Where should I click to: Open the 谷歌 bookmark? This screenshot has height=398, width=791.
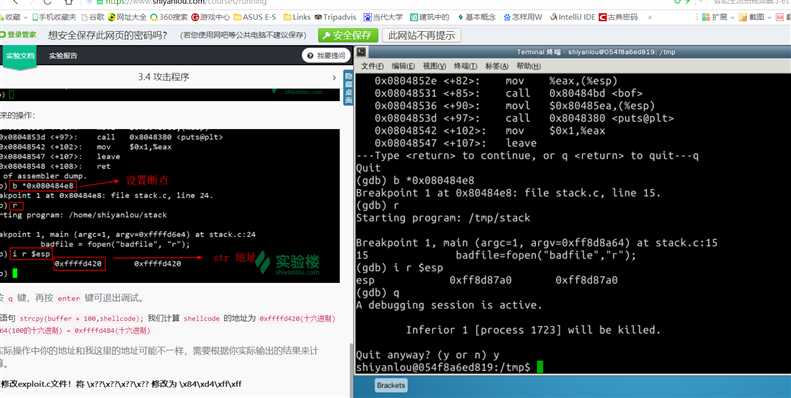93,17
